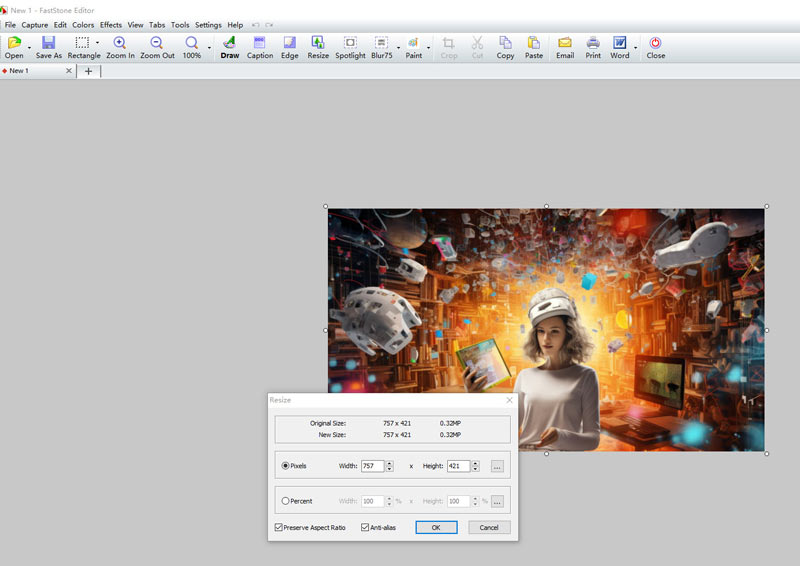Export image to Word
The height and width of the screenshot is (566, 800).
(619, 47)
